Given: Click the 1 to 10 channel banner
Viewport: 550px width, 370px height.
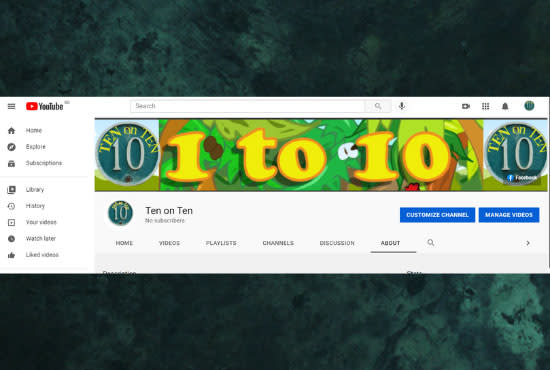Looking at the screenshot, I should click(321, 155).
